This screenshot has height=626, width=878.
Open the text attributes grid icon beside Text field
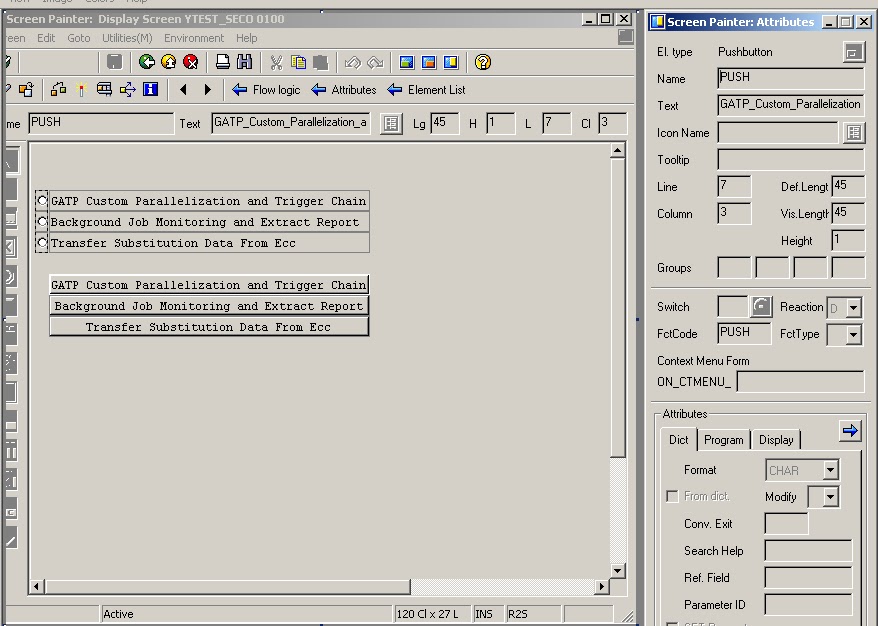tap(389, 122)
